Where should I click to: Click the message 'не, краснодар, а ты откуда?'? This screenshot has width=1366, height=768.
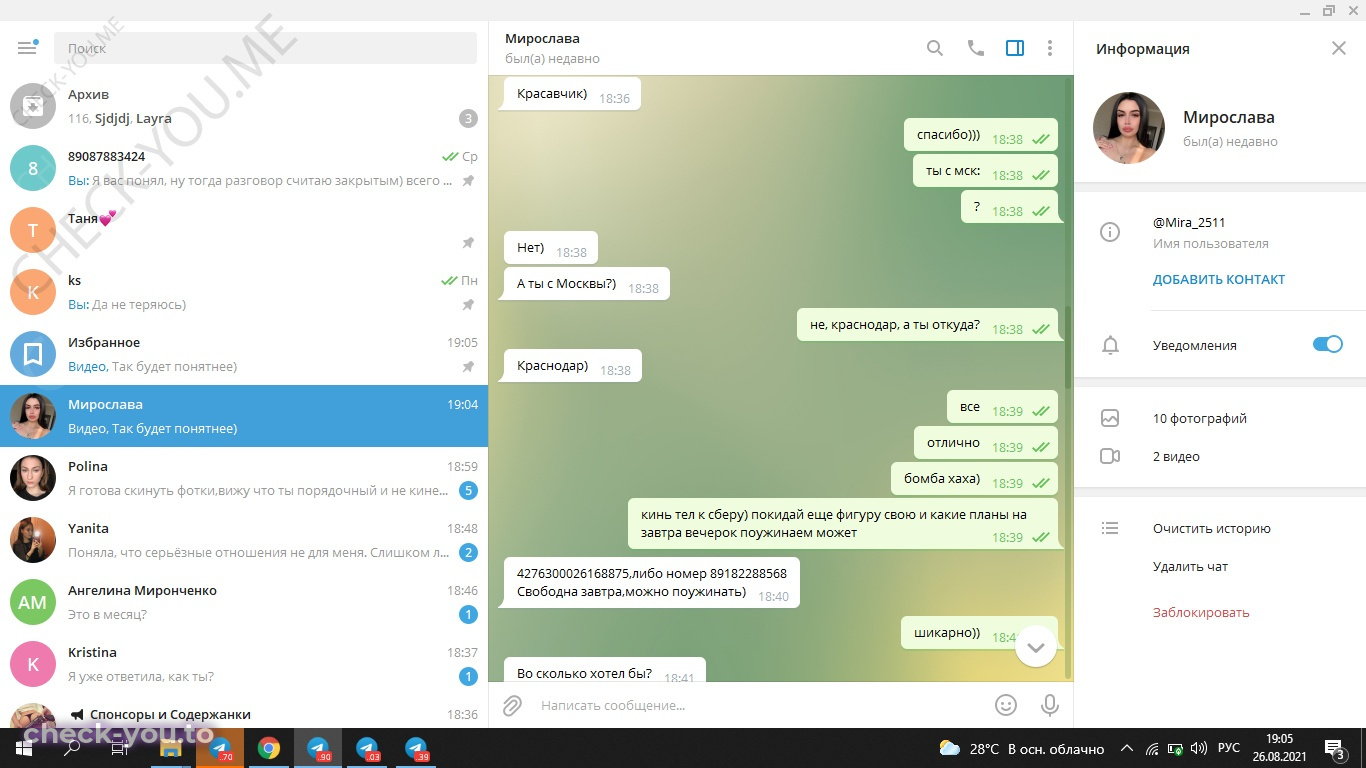click(x=927, y=325)
